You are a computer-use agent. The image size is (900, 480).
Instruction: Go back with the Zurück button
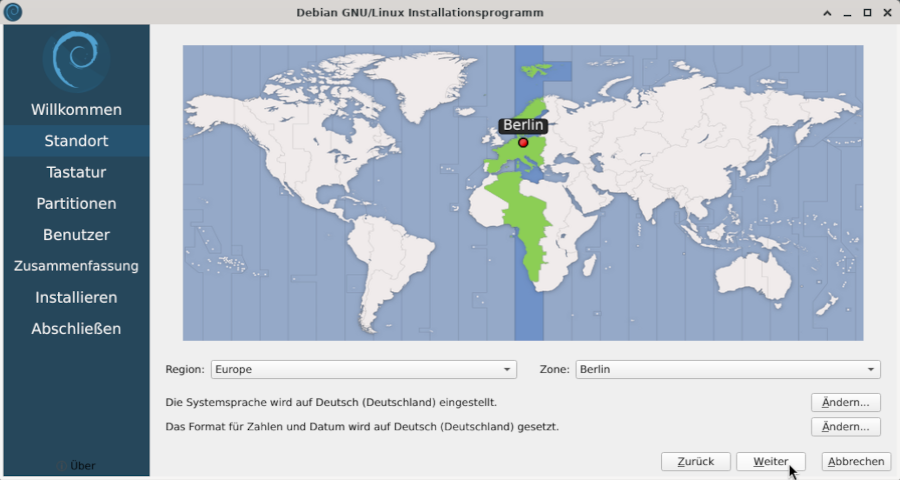pyautogui.click(x=696, y=462)
